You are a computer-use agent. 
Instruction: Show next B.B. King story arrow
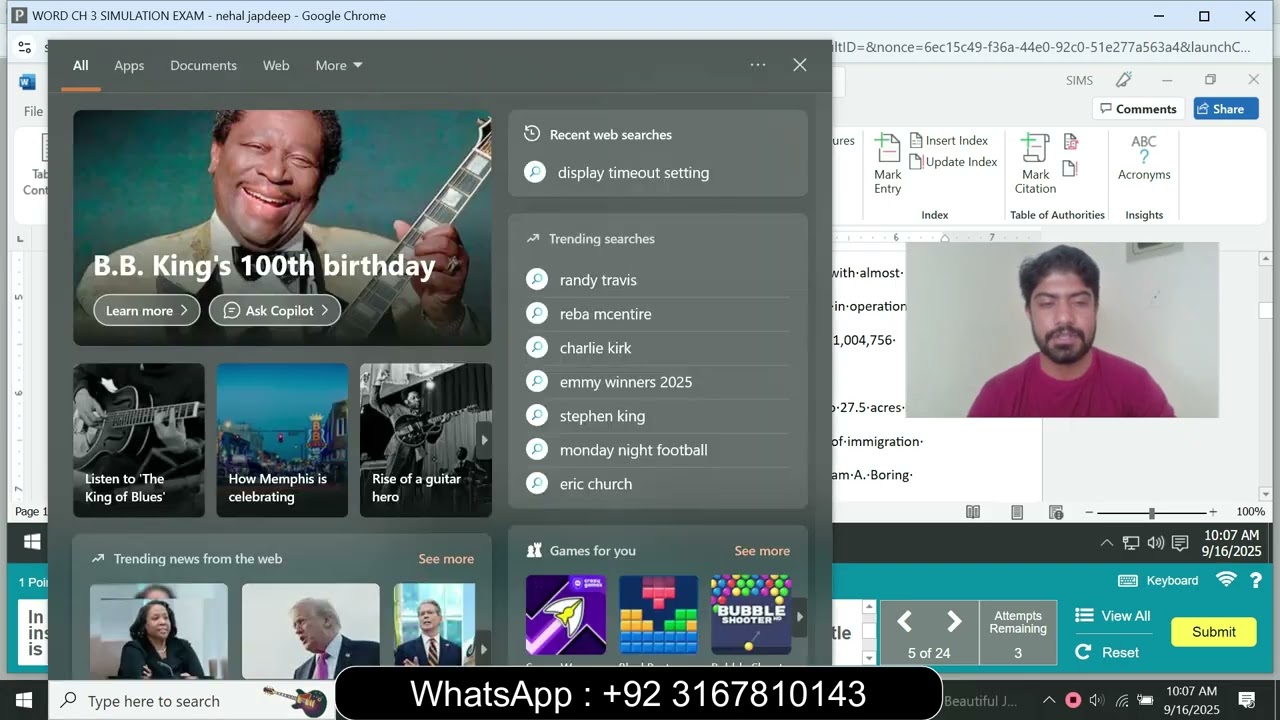click(484, 440)
